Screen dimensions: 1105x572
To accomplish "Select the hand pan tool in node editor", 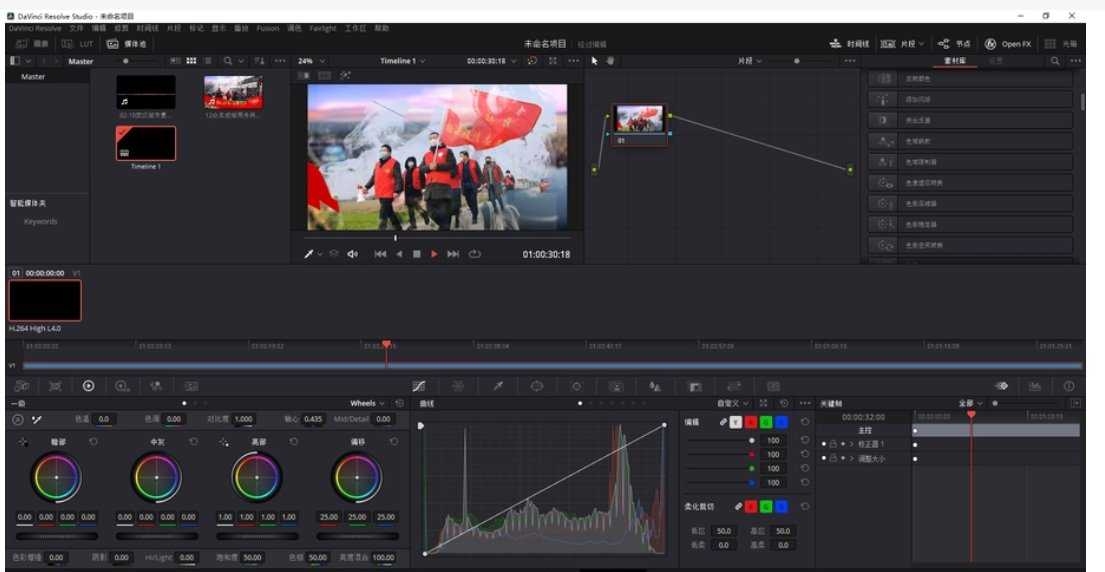I will pyautogui.click(x=610, y=61).
